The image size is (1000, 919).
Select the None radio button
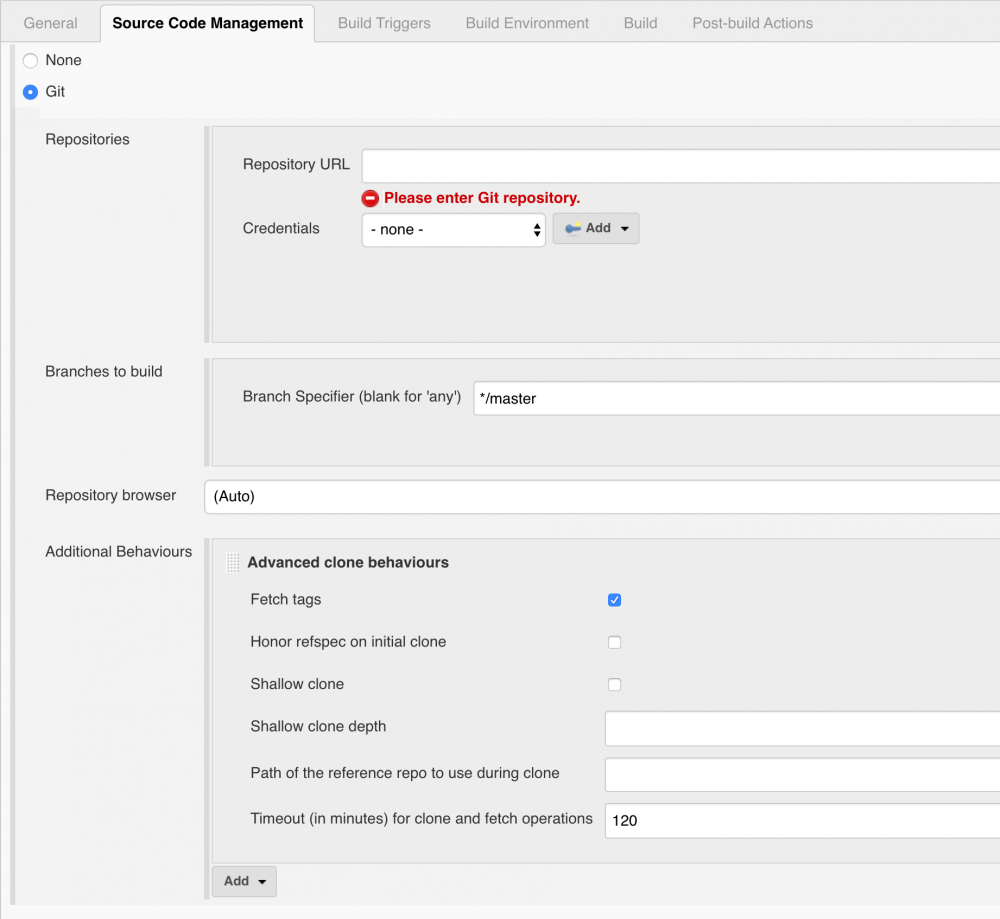(30, 61)
